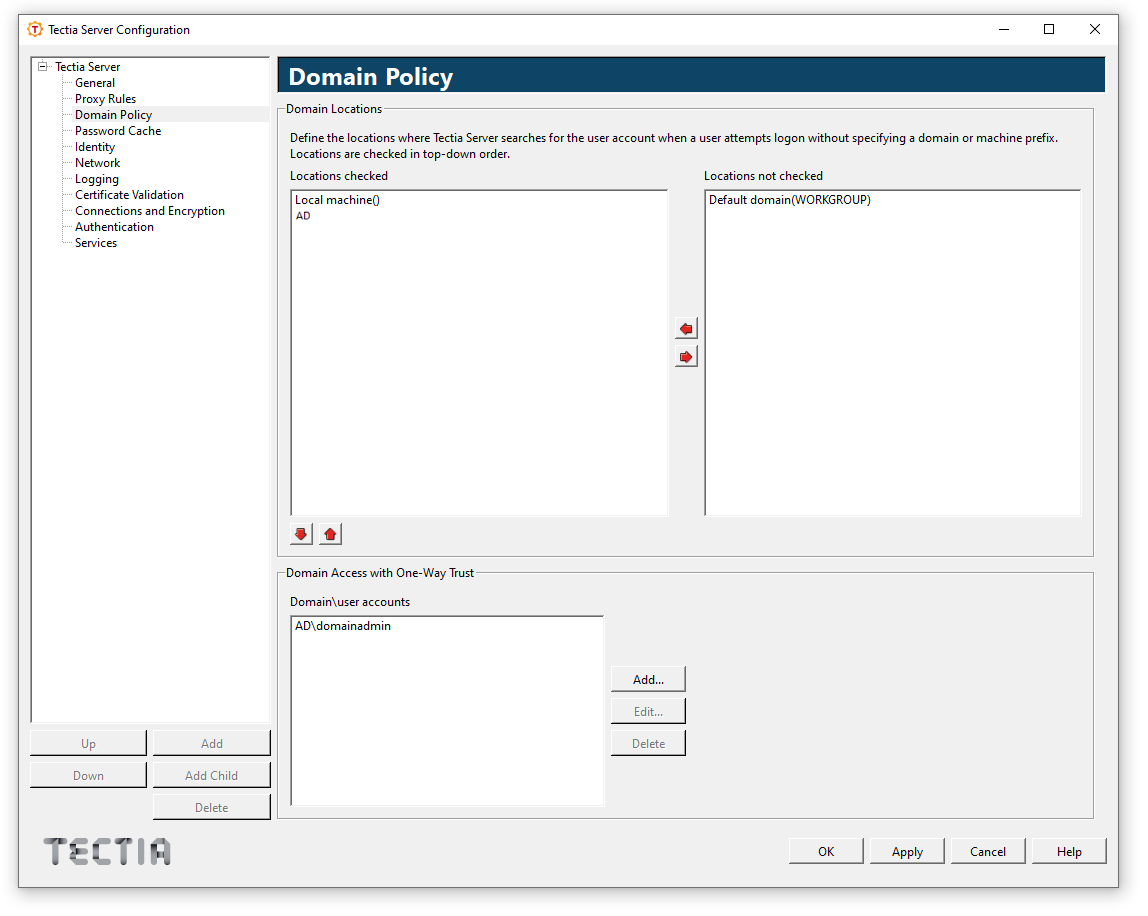
Task: Open the General settings page
Action: 95,83
